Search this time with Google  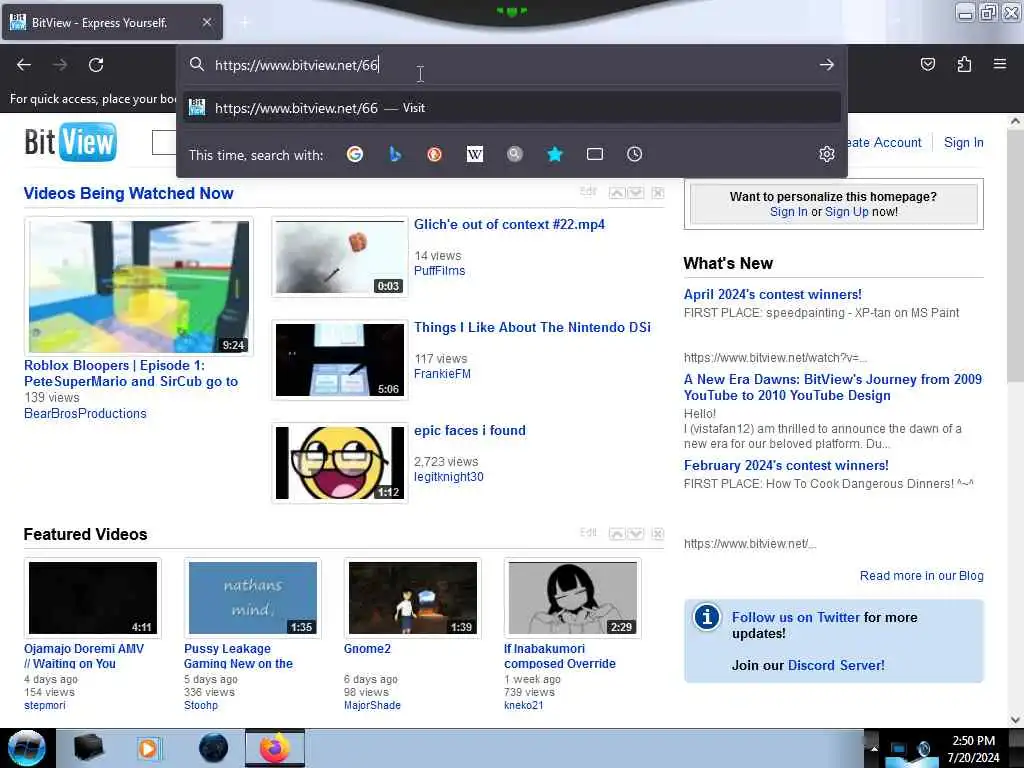pos(355,154)
